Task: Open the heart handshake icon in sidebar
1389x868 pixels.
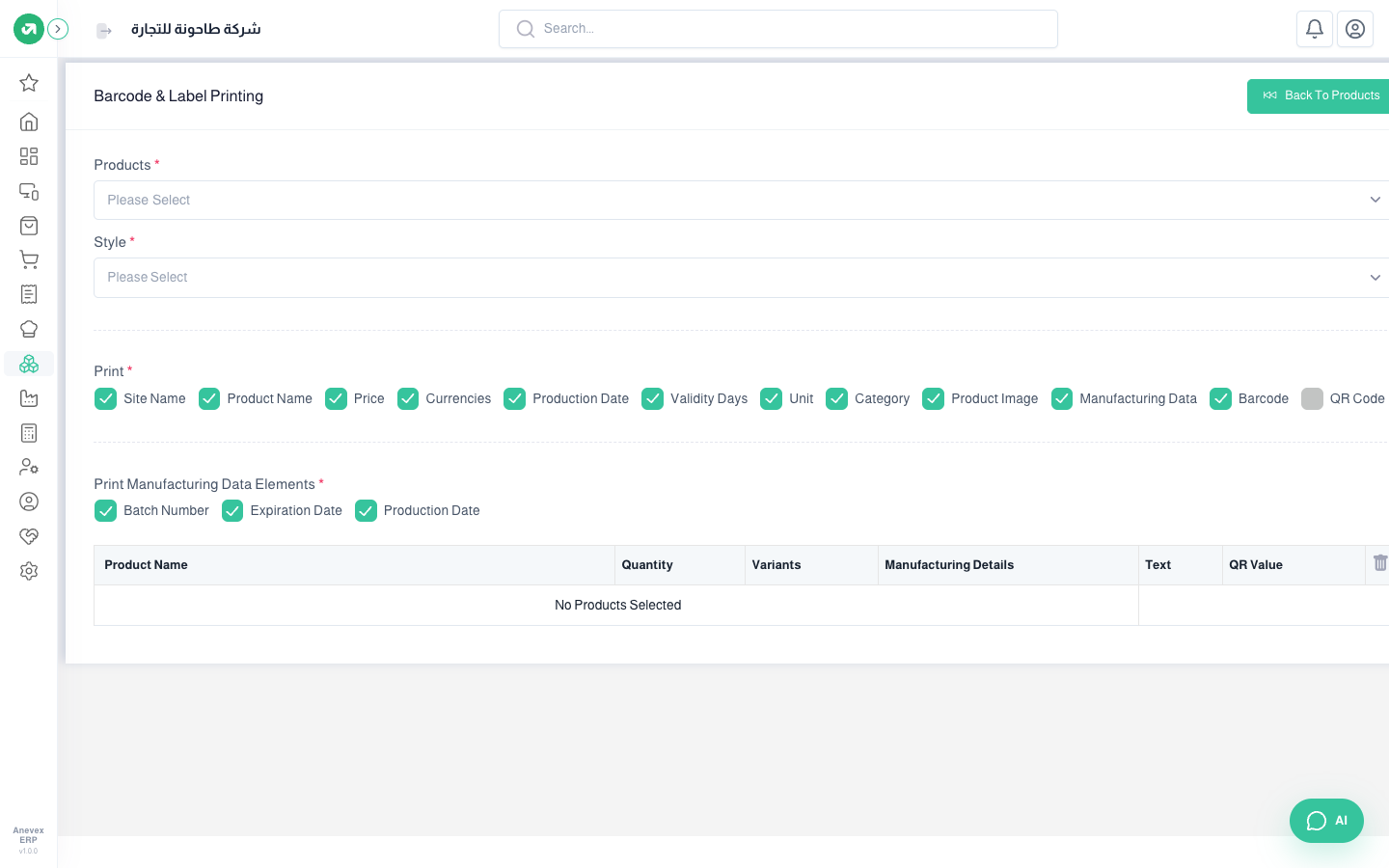Action: pos(29,536)
